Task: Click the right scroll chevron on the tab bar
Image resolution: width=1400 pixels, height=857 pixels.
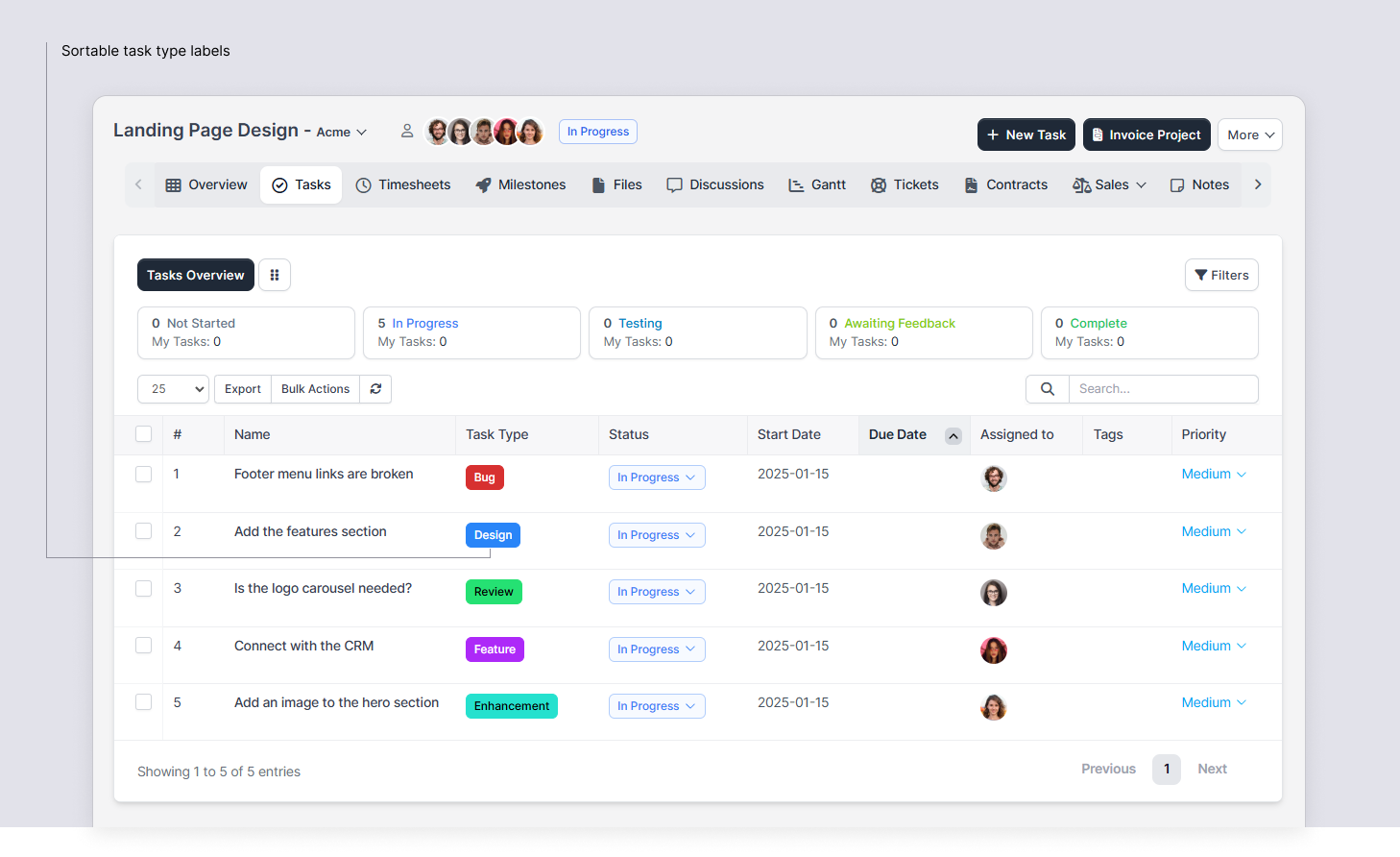Action: (x=1258, y=184)
